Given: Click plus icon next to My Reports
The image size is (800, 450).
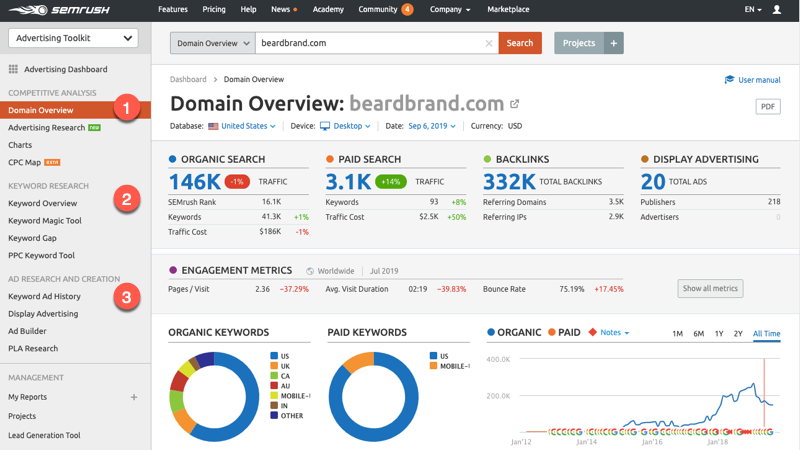Looking at the screenshot, I should coord(134,397).
